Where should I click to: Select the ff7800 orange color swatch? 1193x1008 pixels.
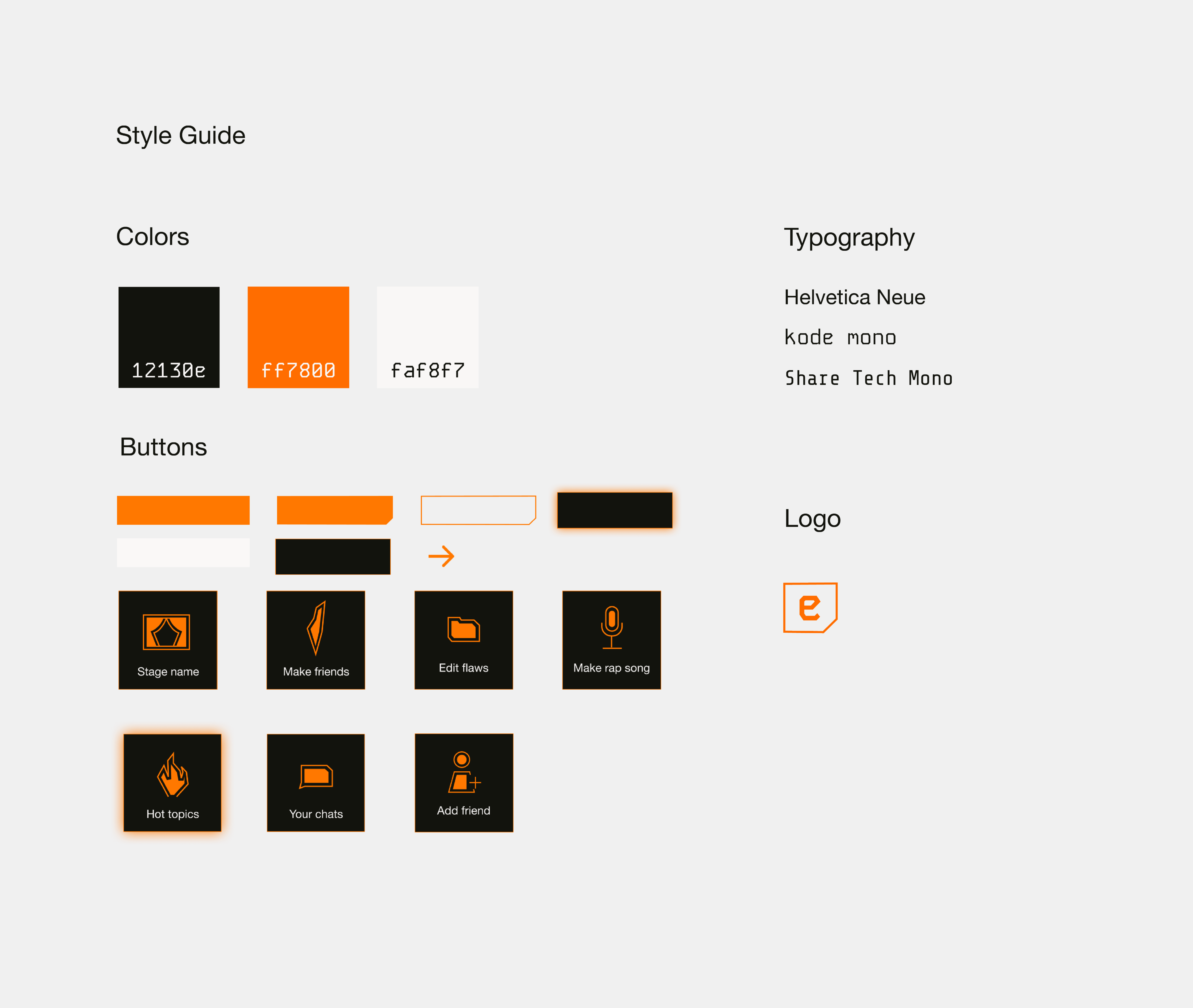[x=298, y=337]
